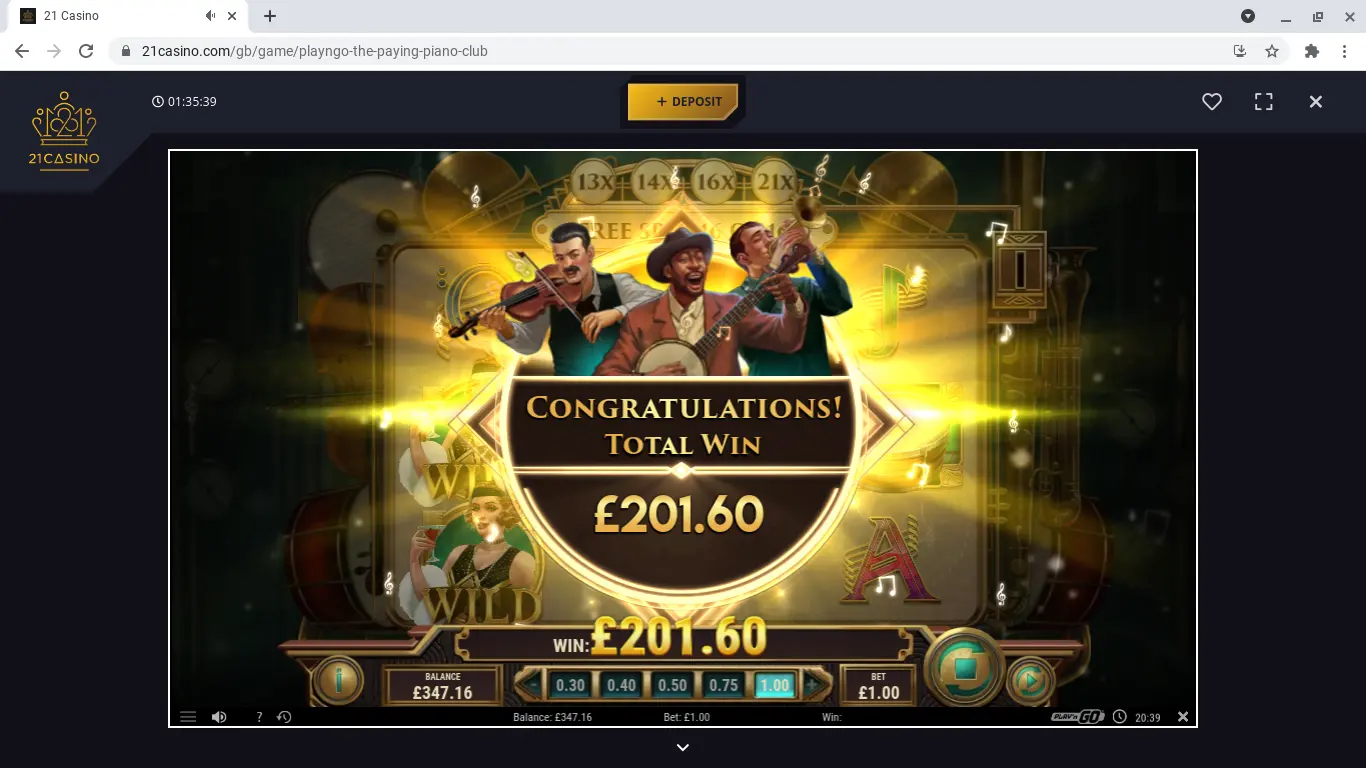
Task: Open the game history icon
Action: pyautogui.click(x=284, y=717)
